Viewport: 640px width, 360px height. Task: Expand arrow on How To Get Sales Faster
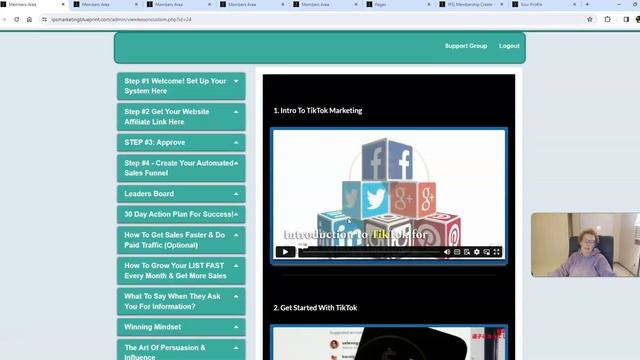[x=236, y=235]
